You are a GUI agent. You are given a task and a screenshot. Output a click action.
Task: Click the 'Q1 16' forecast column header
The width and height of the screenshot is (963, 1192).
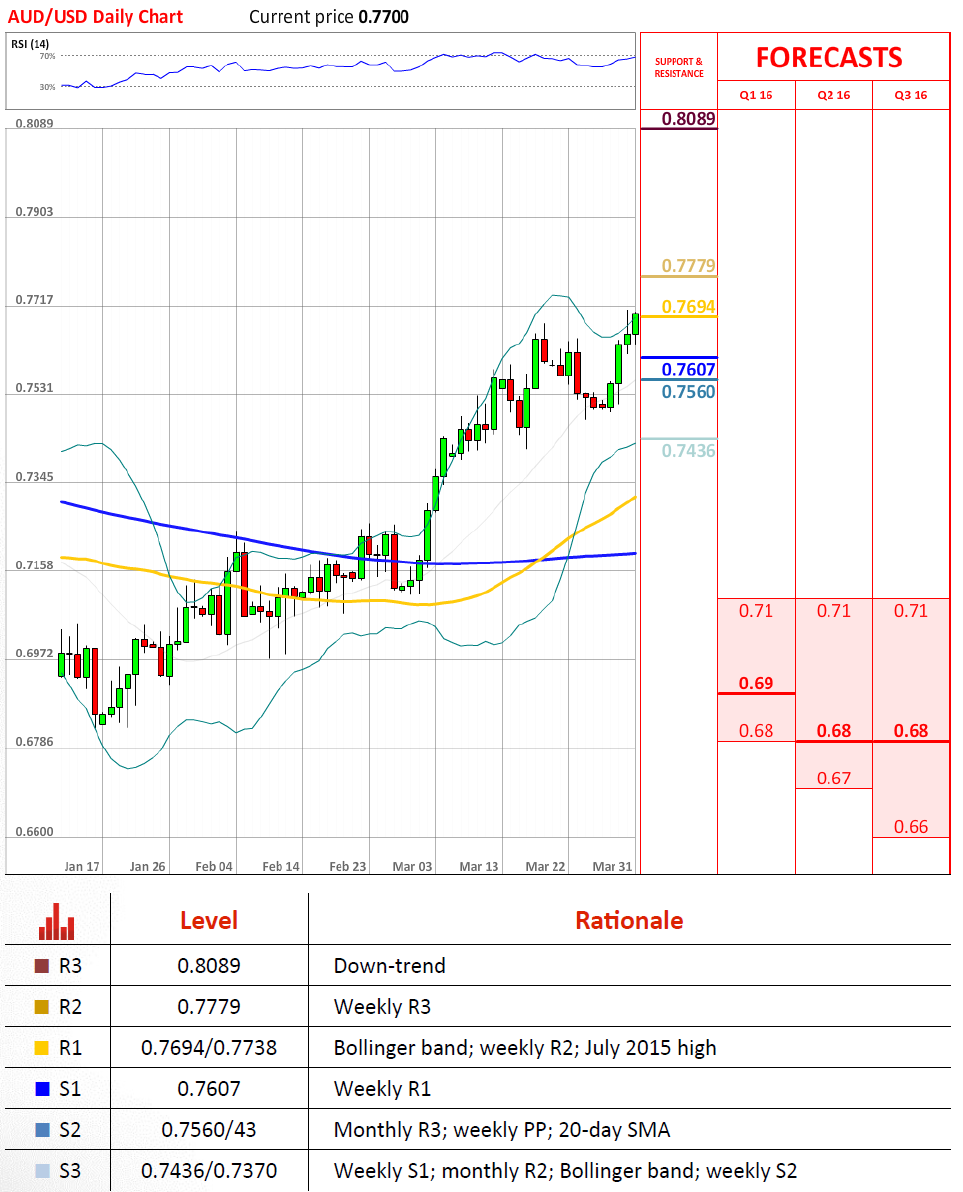click(x=756, y=95)
